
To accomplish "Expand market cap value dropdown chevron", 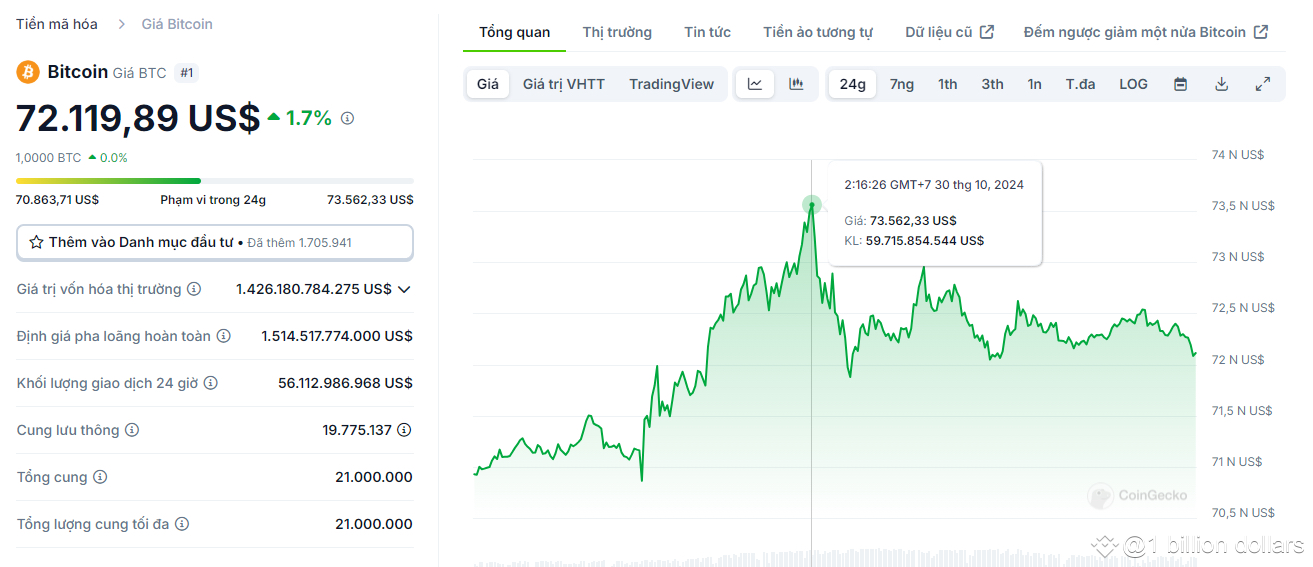I will (404, 289).
